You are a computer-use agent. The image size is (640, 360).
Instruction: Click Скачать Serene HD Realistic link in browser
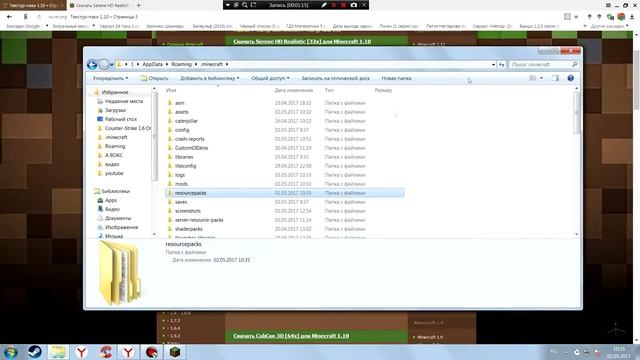coord(302,42)
